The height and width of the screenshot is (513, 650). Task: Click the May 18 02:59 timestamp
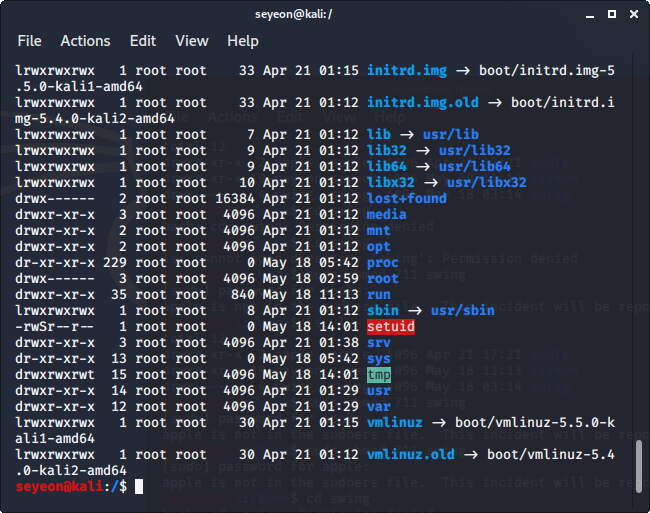tap(310, 279)
